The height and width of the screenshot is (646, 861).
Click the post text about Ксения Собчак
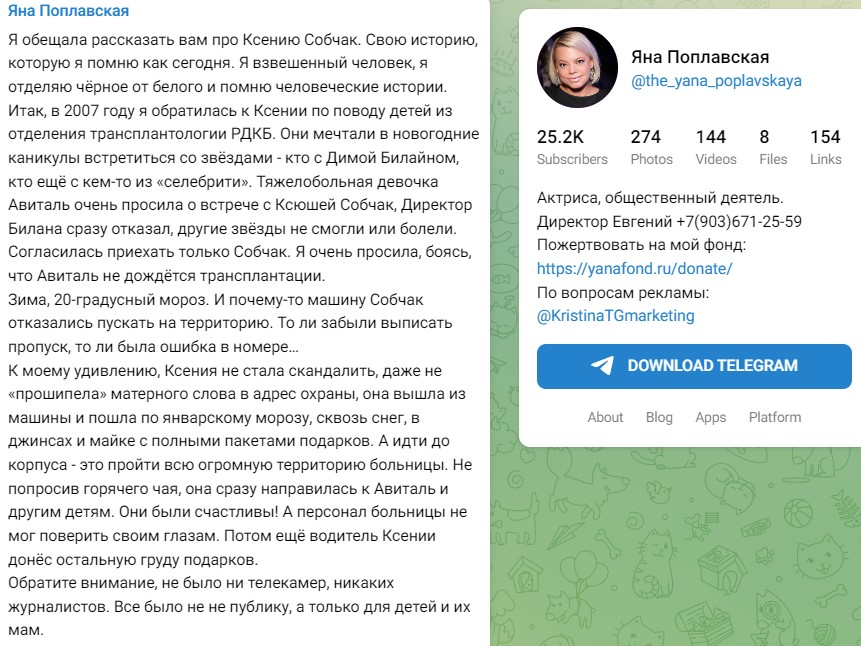point(244,335)
